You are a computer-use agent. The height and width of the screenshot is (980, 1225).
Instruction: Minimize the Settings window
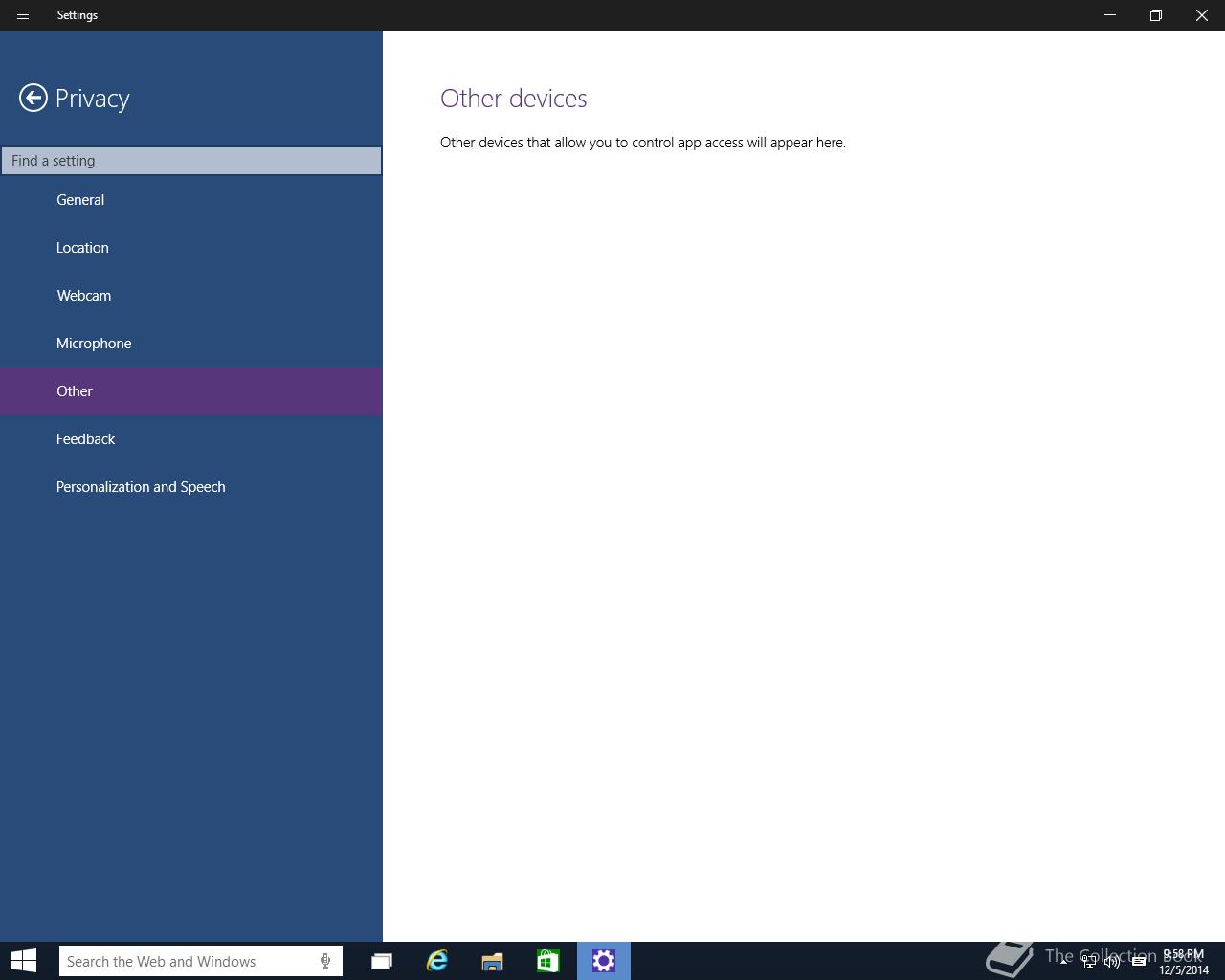point(1110,15)
